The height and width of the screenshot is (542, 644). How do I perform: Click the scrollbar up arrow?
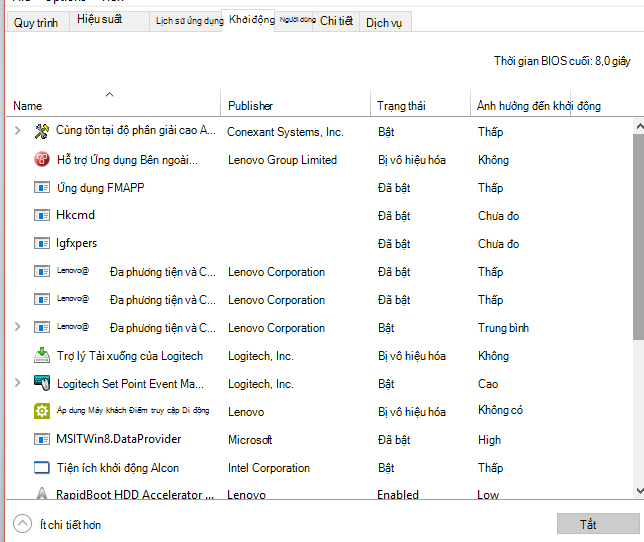639,126
